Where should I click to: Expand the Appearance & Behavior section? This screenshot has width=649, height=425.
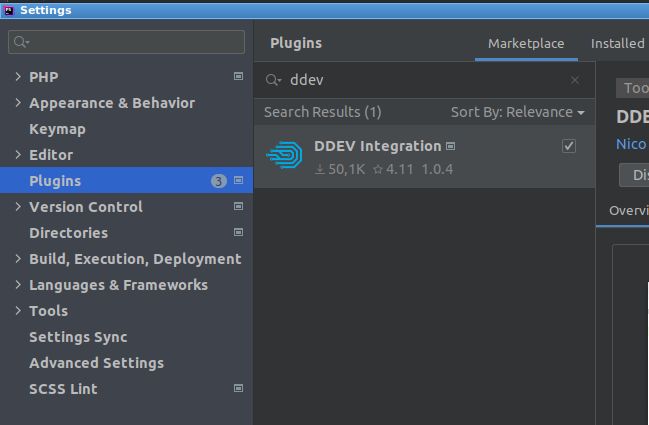click(18, 103)
